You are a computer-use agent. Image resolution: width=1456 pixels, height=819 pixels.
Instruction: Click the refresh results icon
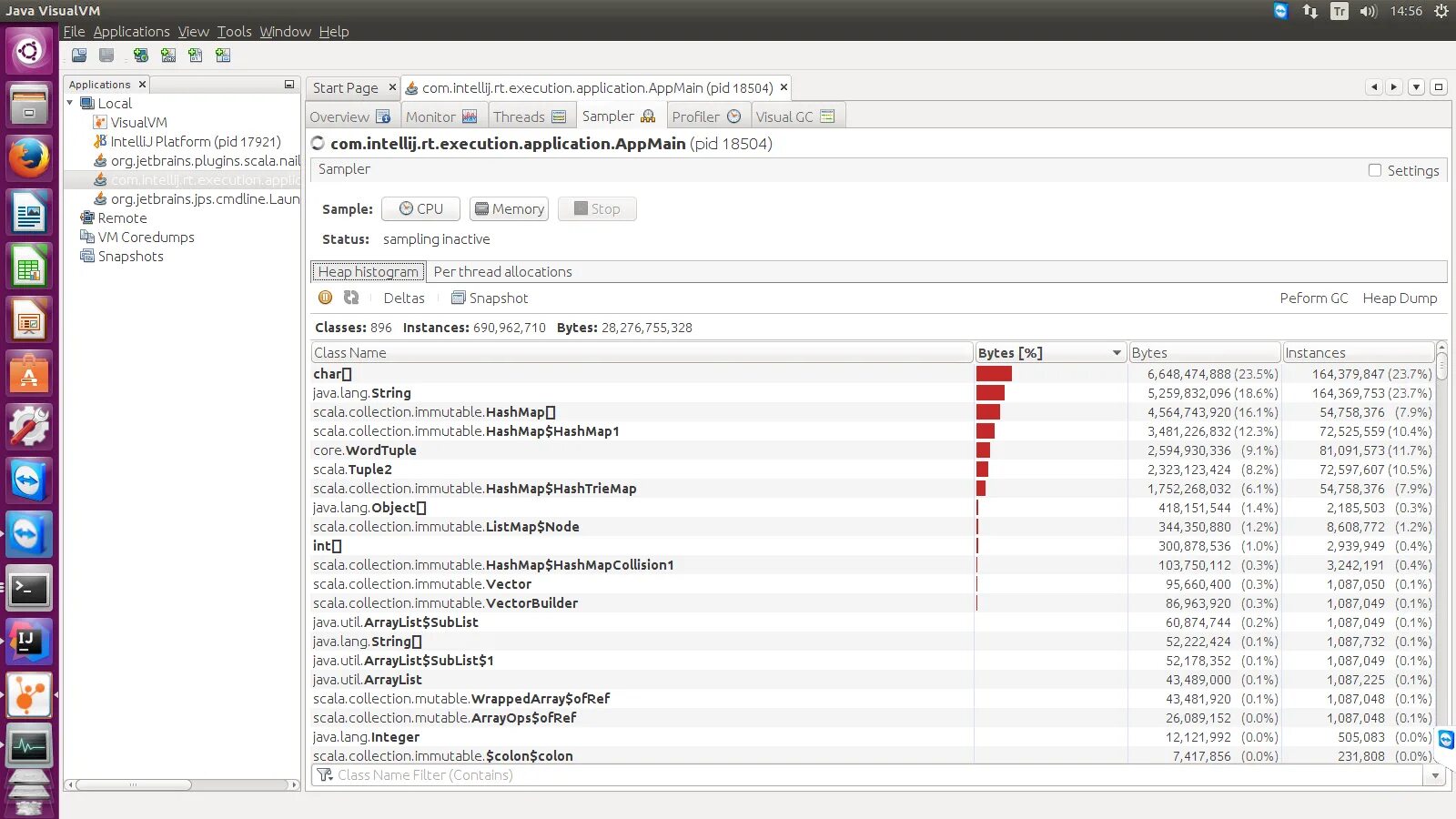351,298
